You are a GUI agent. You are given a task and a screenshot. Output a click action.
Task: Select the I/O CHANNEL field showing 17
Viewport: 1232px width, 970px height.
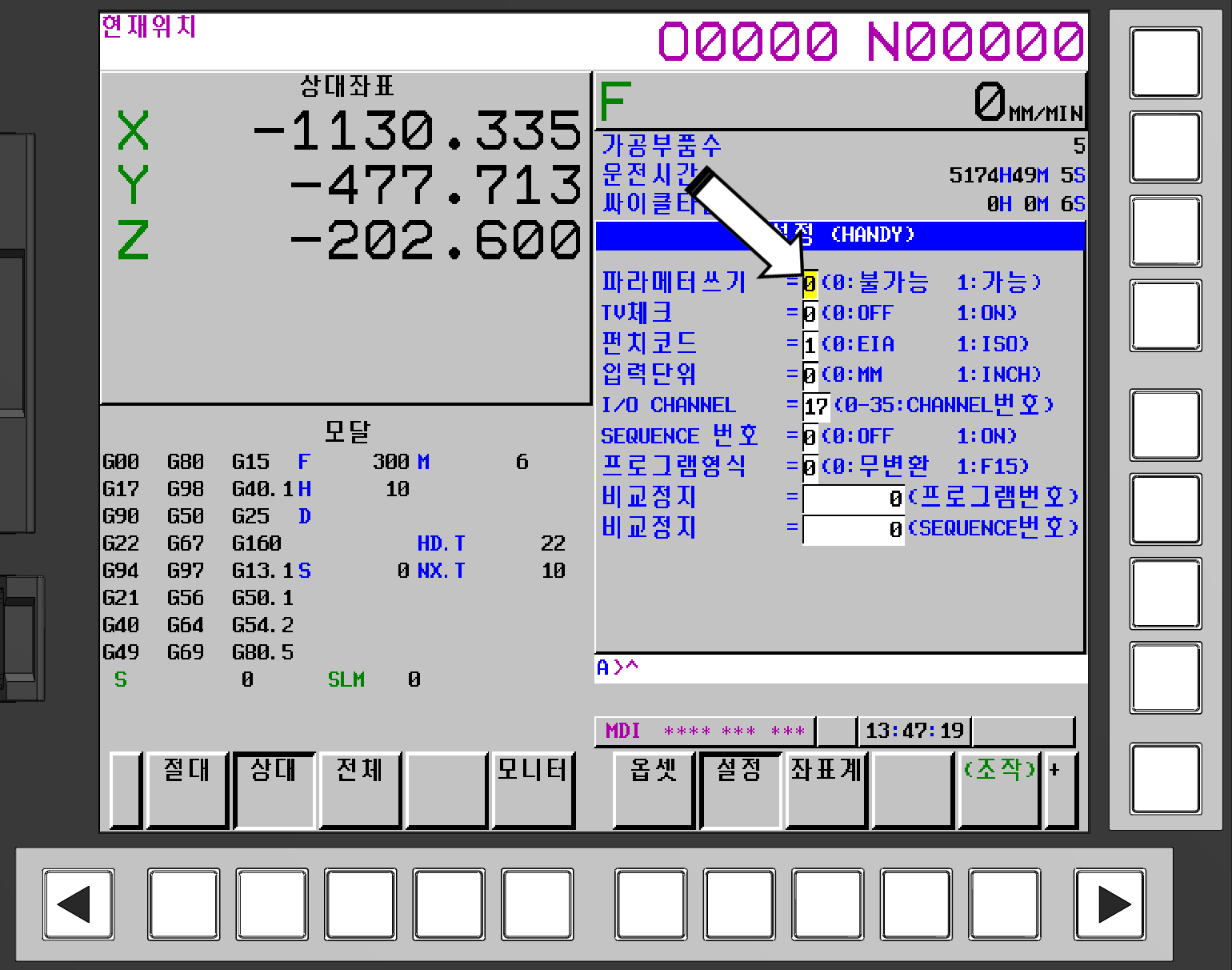point(816,406)
